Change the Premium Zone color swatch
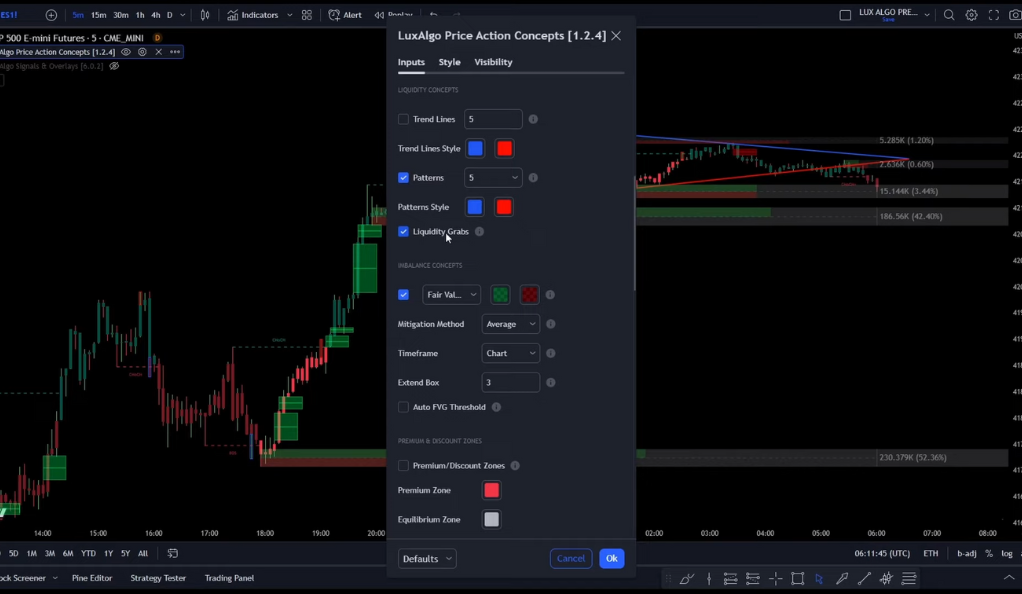Image resolution: width=1022 pixels, height=594 pixels. [x=491, y=490]
